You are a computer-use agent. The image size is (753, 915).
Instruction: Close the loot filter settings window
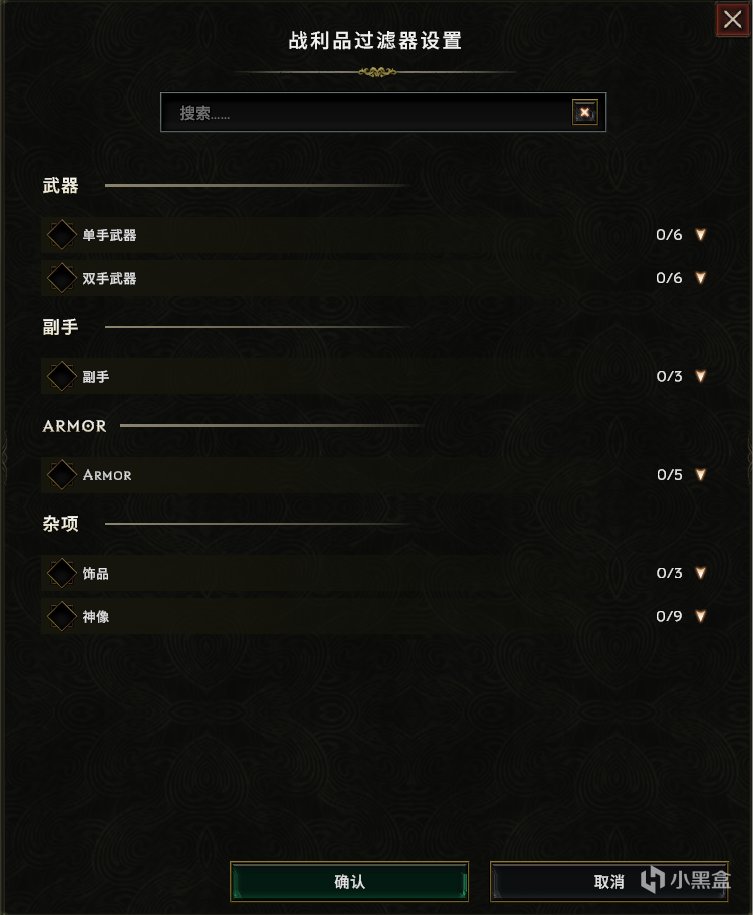(x=732, y=20)
